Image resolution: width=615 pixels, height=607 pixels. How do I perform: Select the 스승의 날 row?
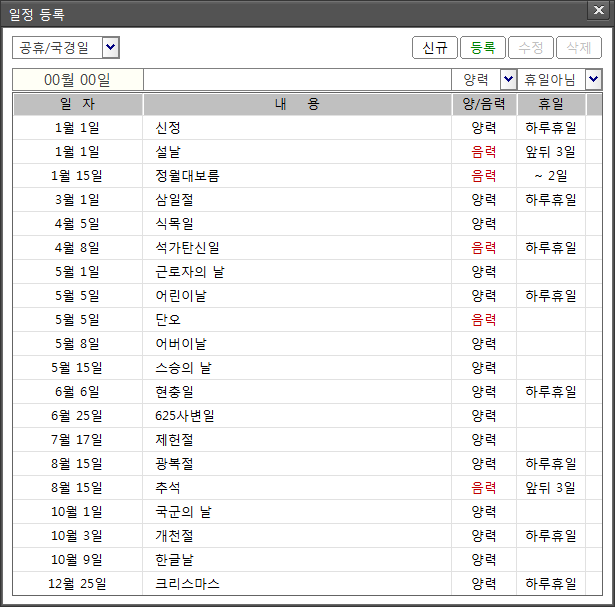coord(308,368)
